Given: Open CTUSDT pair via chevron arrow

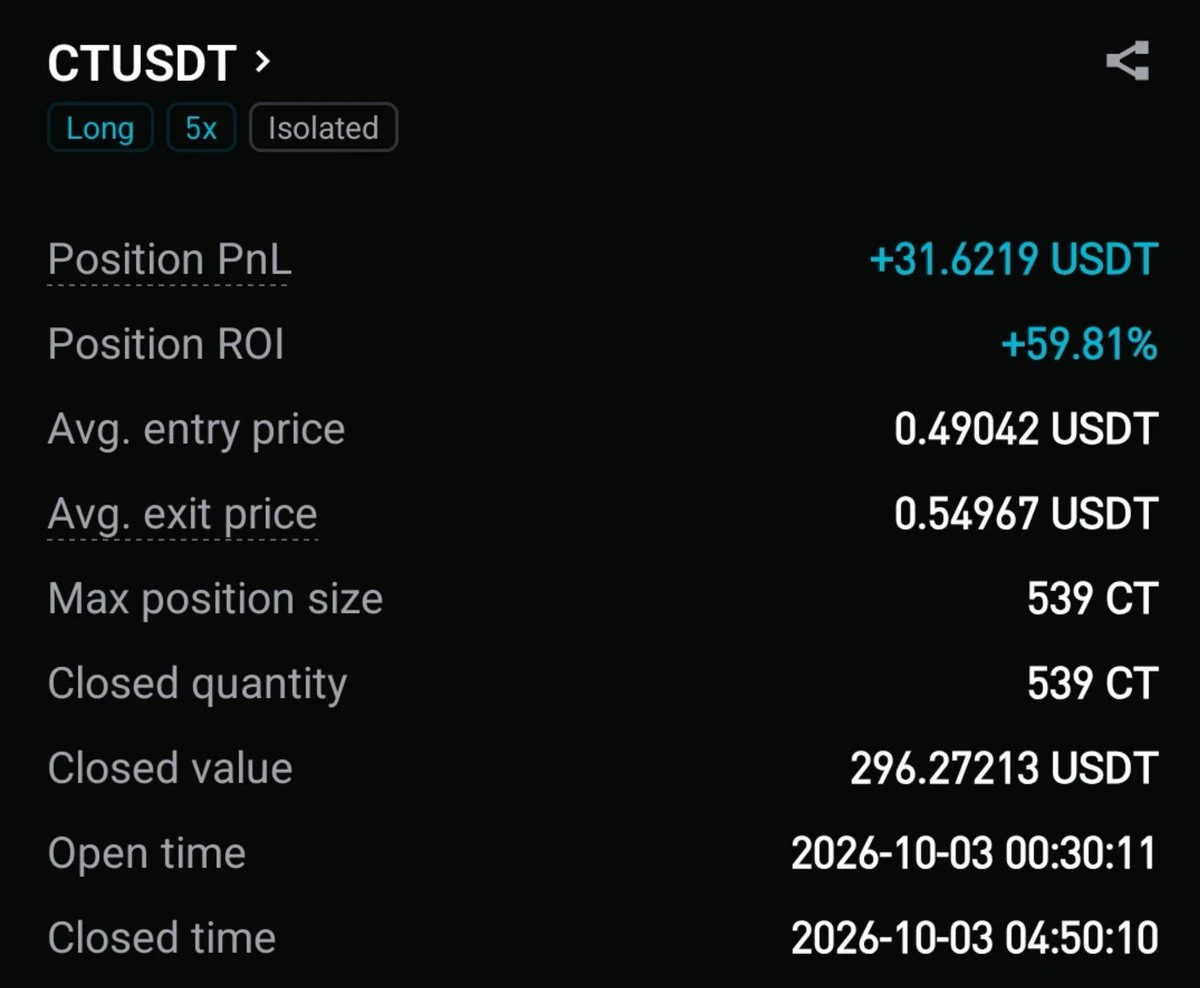Looking at the screenshot, I should (262, 63).
